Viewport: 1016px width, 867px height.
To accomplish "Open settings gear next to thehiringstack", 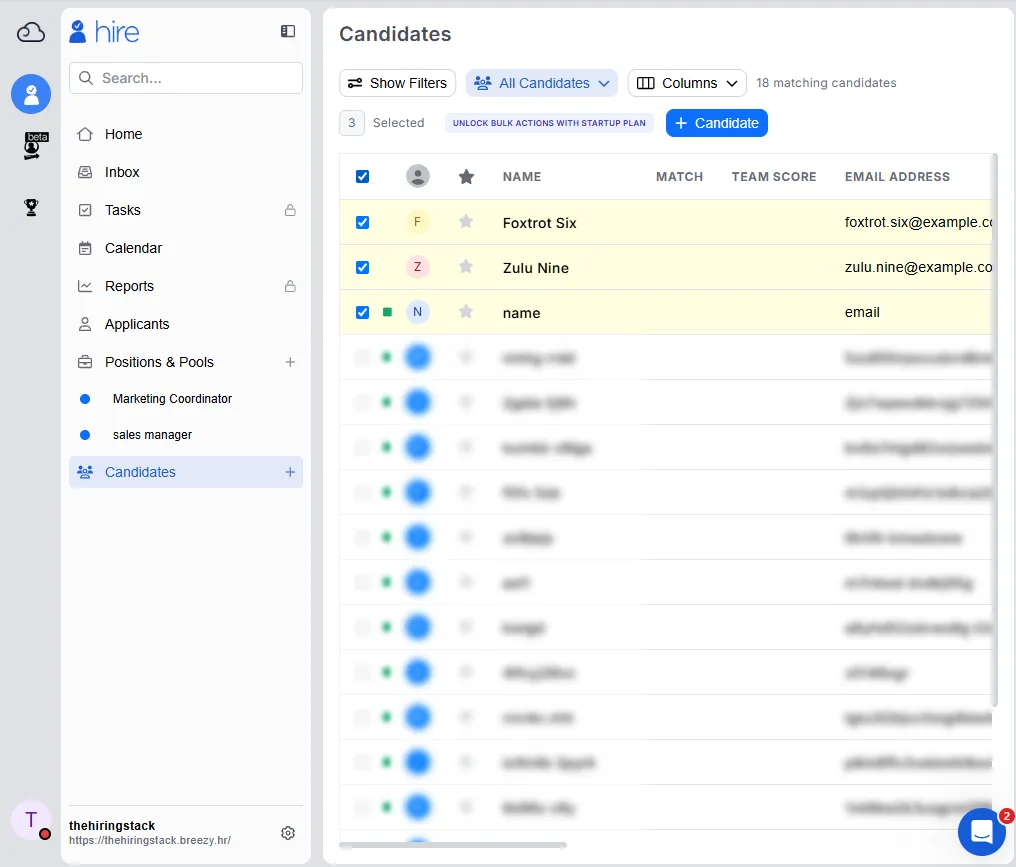I will point(288,833).
